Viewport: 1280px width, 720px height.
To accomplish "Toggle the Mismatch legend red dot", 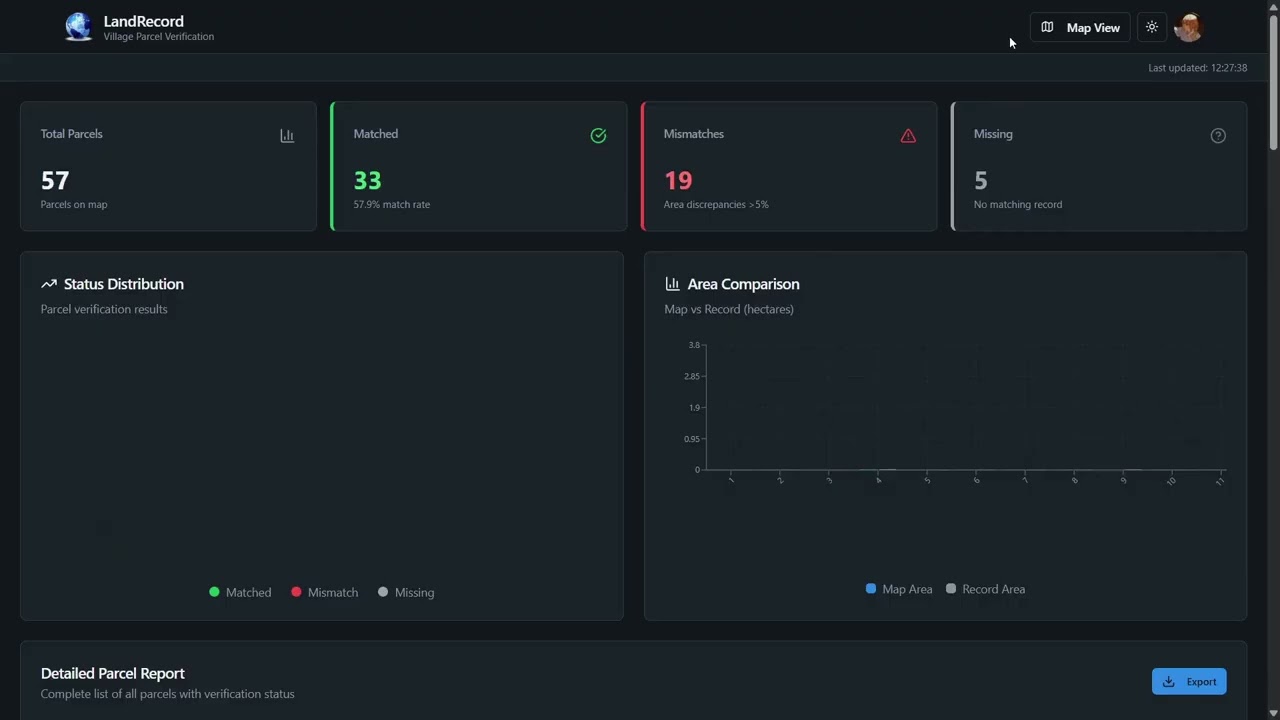I will 296,592.
